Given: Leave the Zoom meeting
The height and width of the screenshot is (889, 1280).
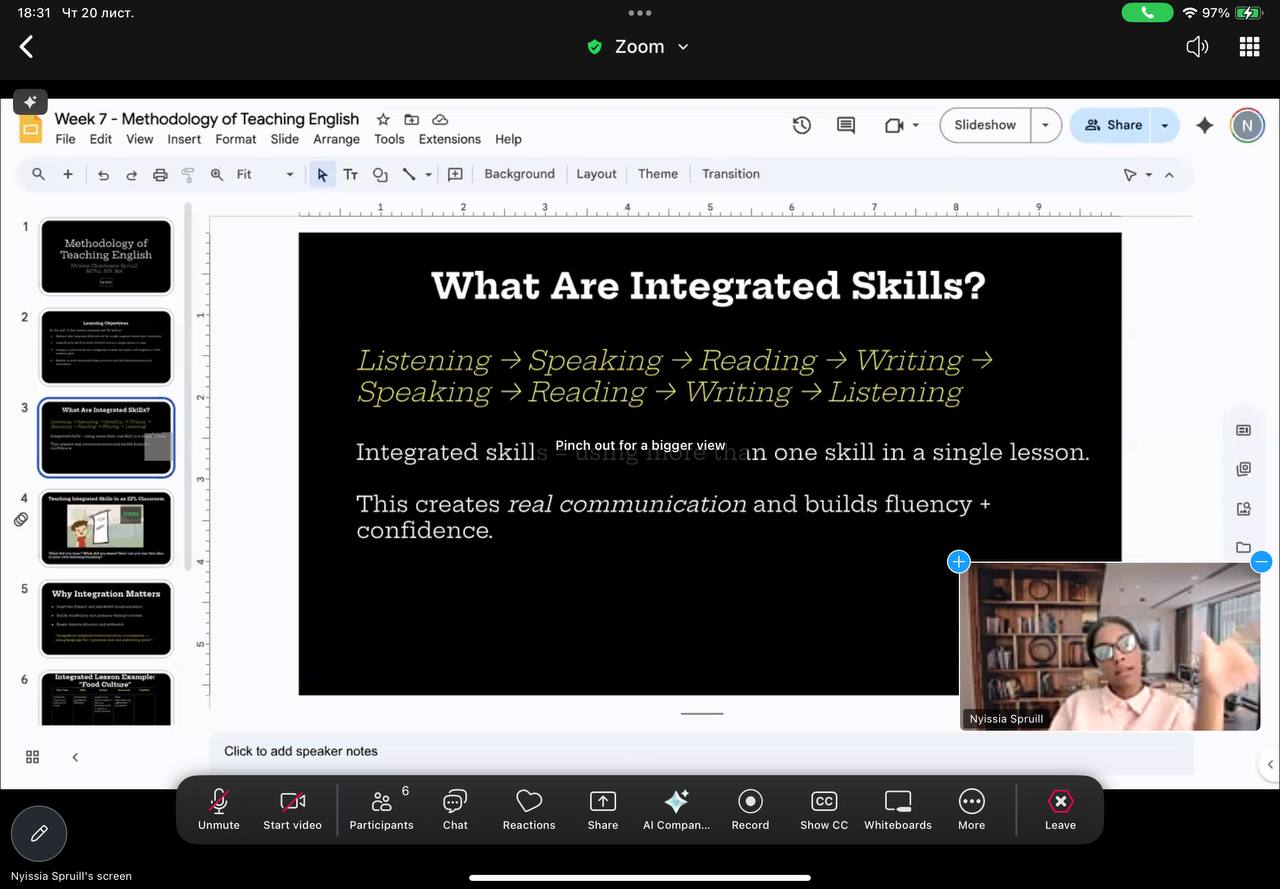Looking at the screenshot, I should point(1060,809).
